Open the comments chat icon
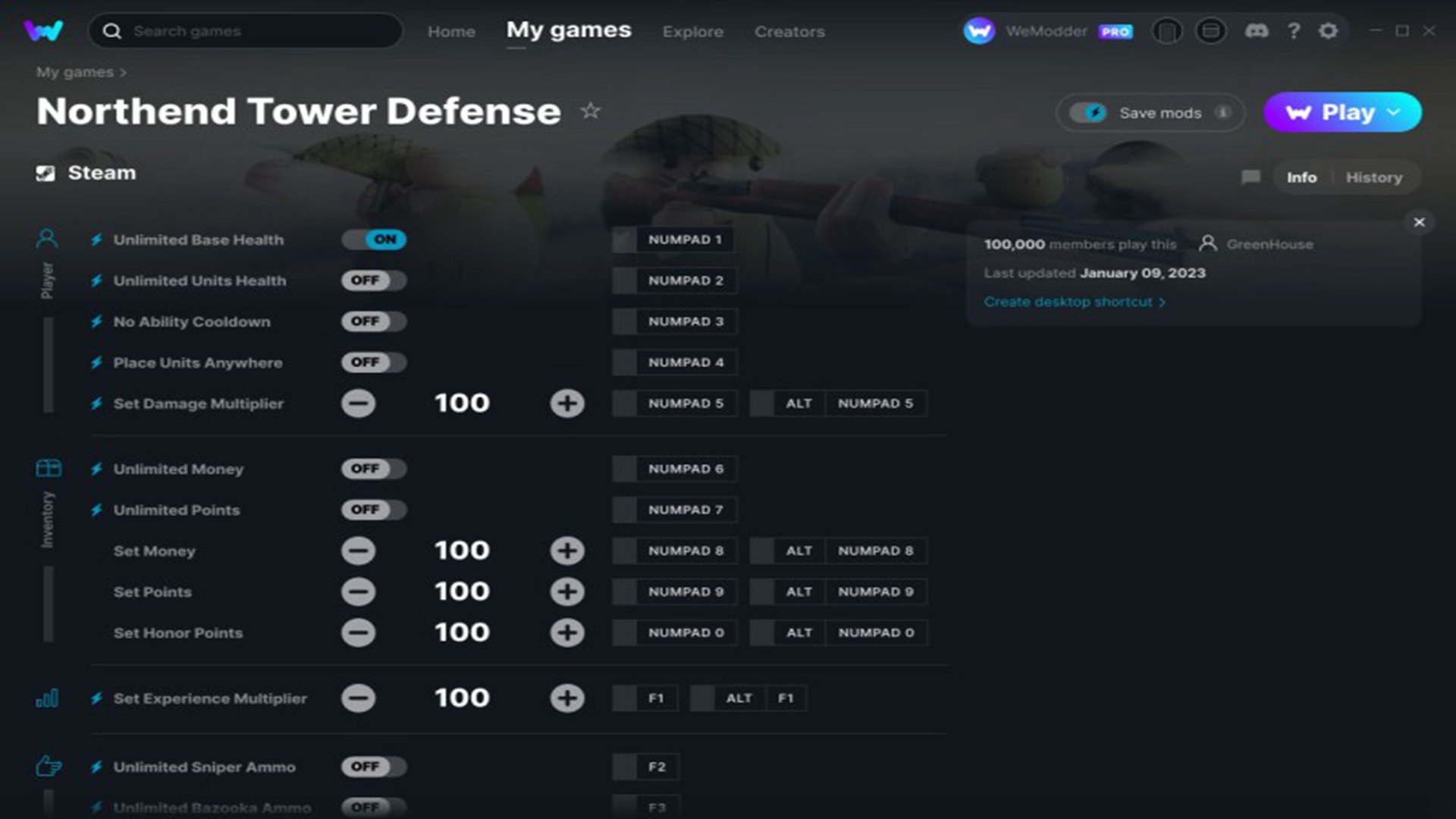Screen dimensions: 1456x819 1250,177
